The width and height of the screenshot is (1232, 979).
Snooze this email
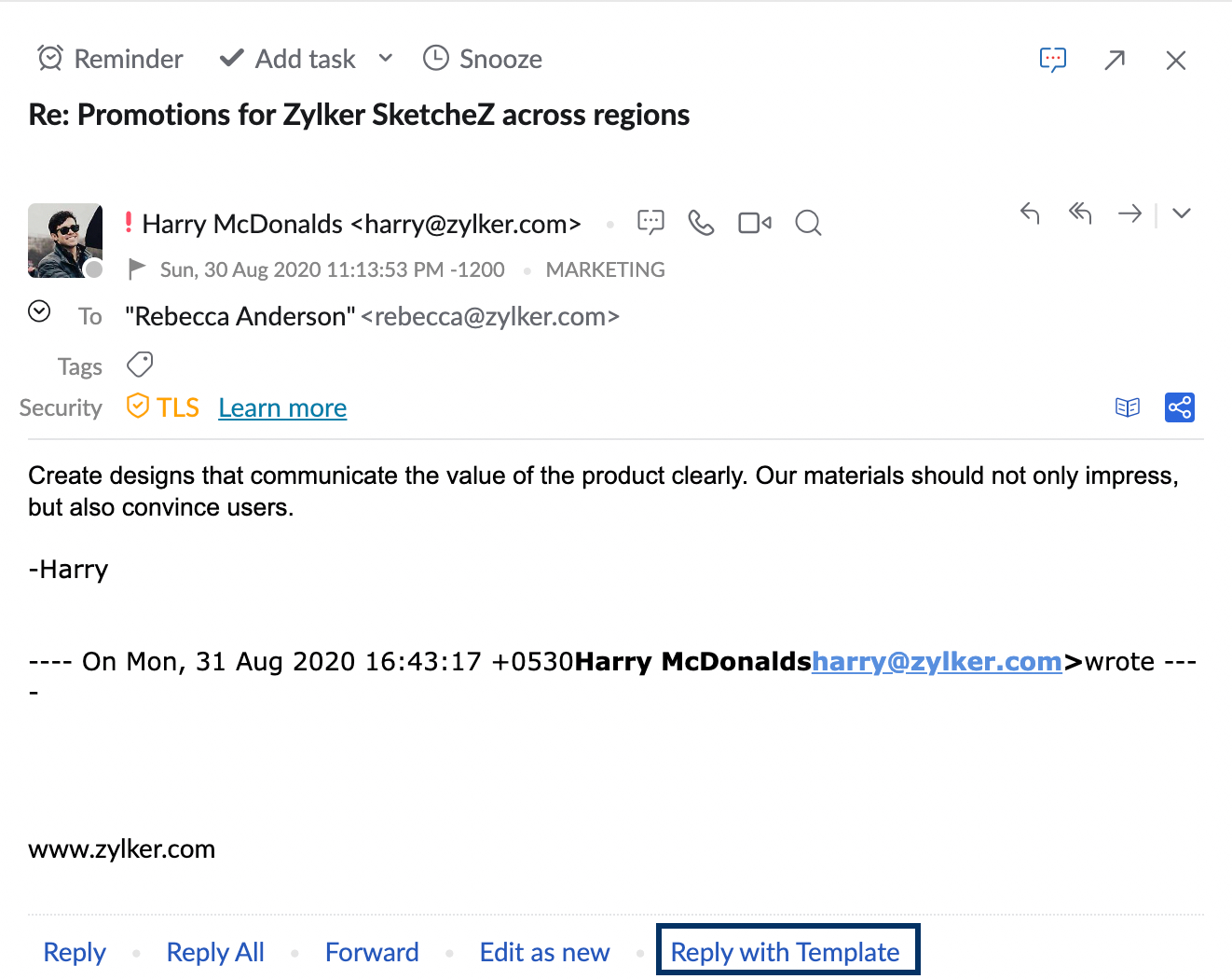[x=482, y=59]
